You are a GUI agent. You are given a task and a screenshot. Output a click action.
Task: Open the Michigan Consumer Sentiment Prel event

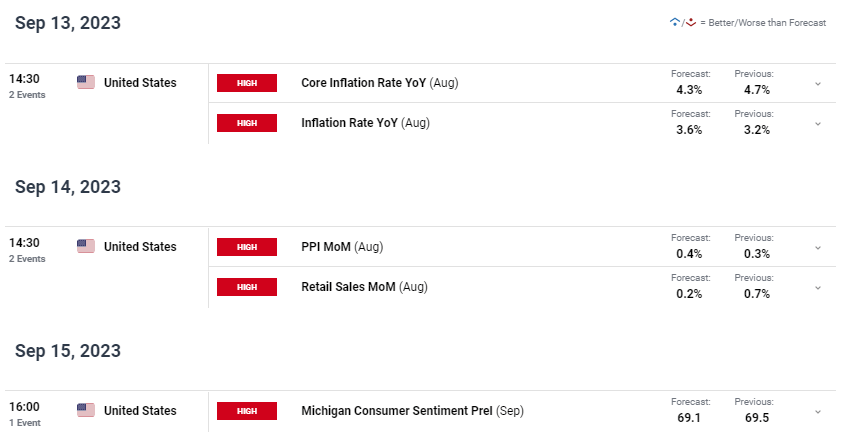(412, 411)
